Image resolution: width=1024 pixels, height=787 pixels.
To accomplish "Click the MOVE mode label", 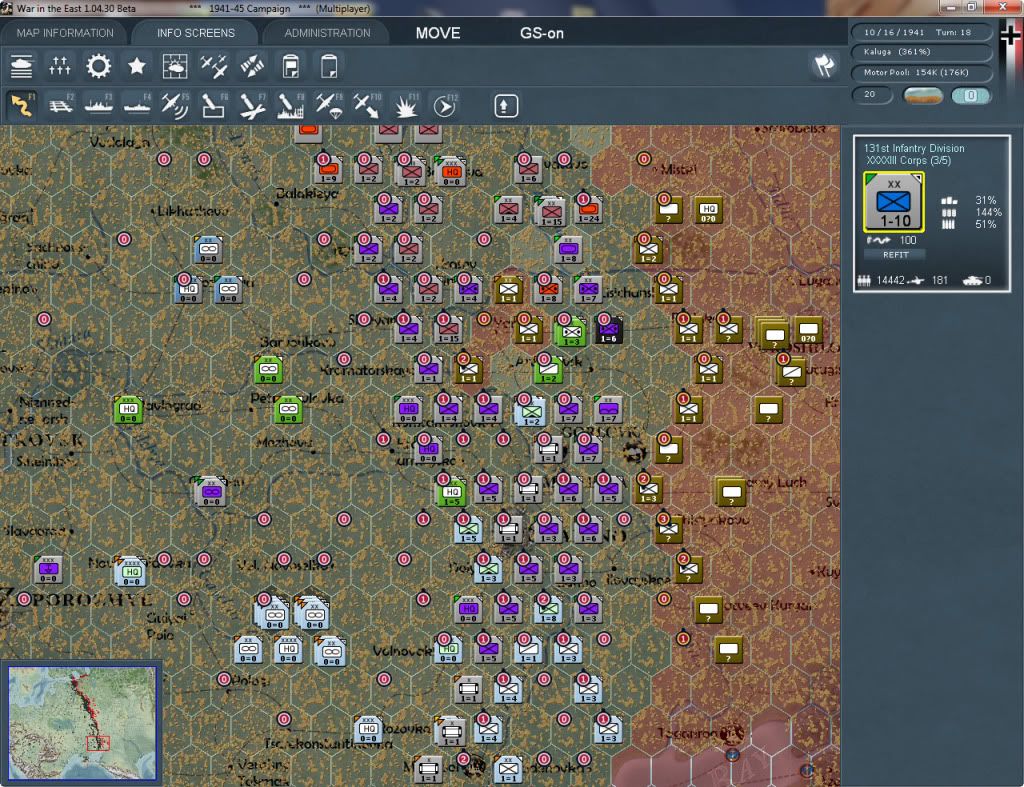I will [x=438, y=33].
